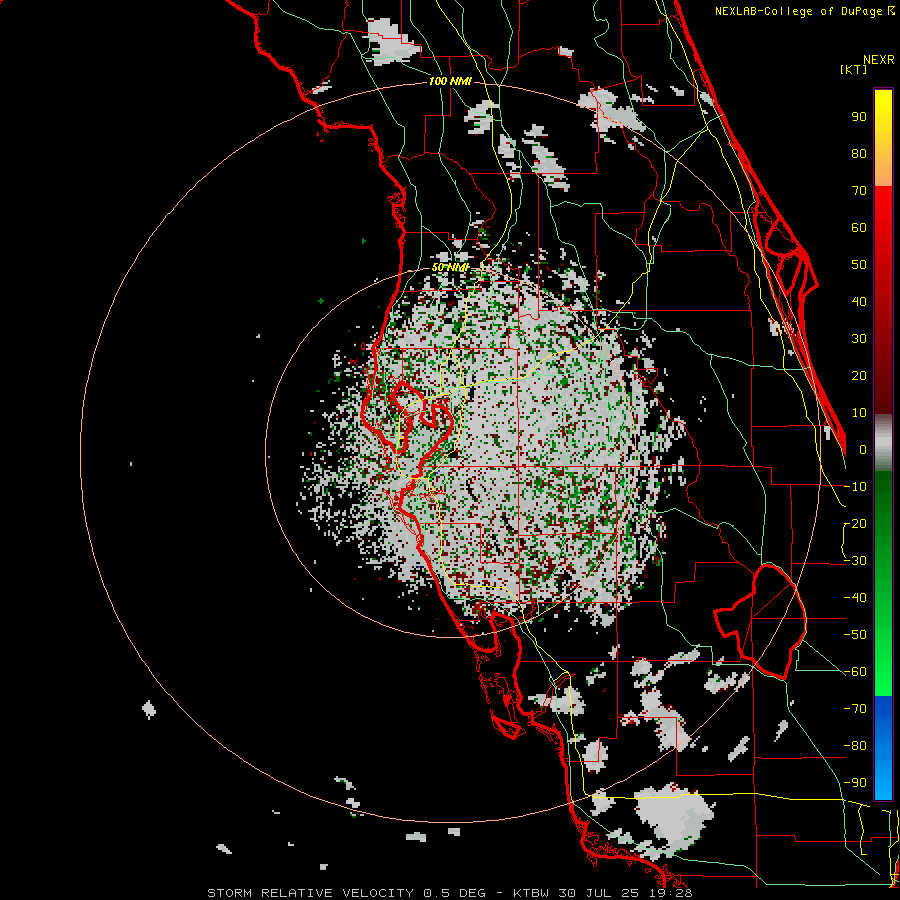Click the positive 40 value on the velocity scale
This screenshot has height=900, width=900.
[859, 301]
